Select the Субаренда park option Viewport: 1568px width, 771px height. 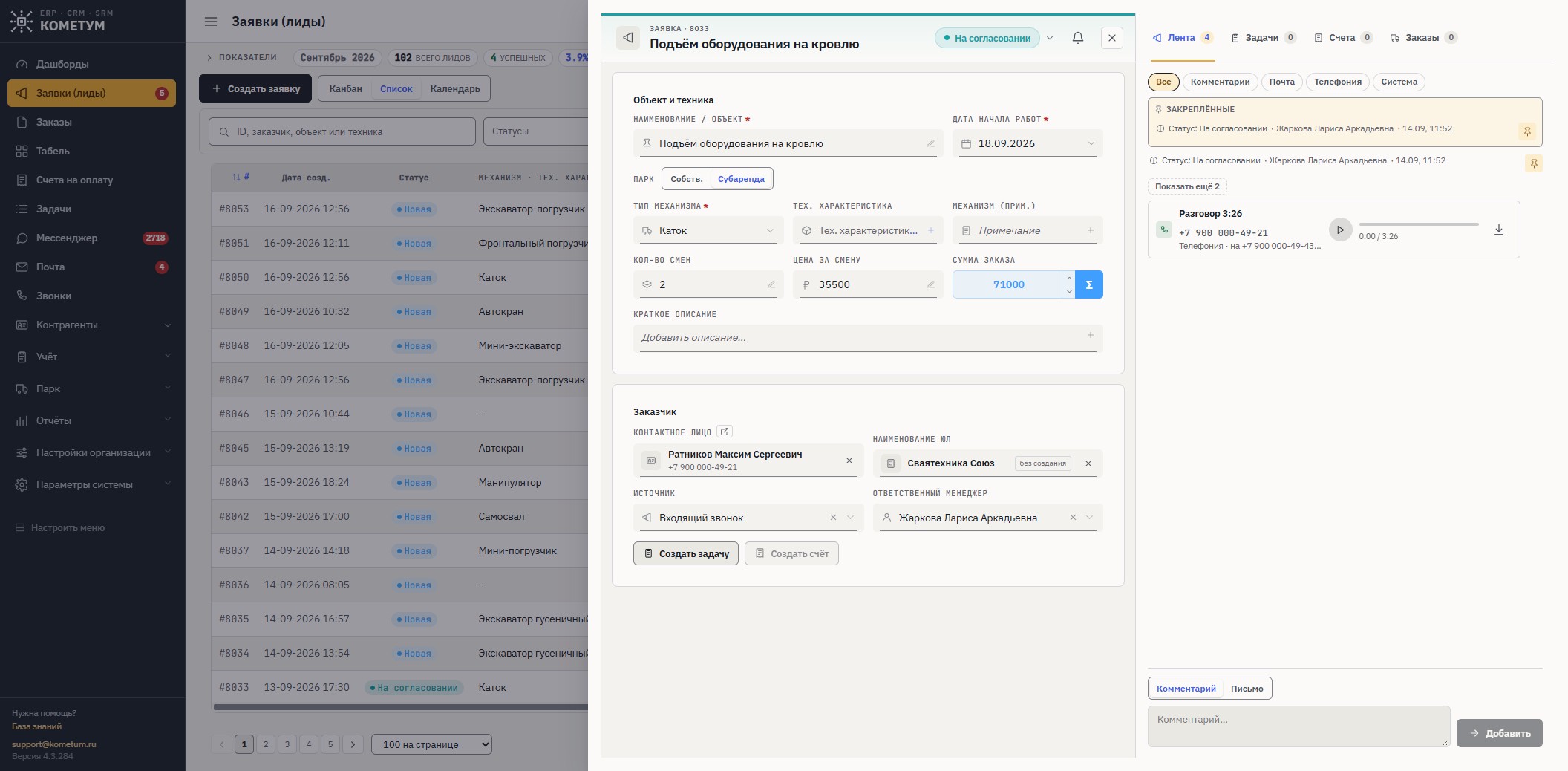point(741,179)
